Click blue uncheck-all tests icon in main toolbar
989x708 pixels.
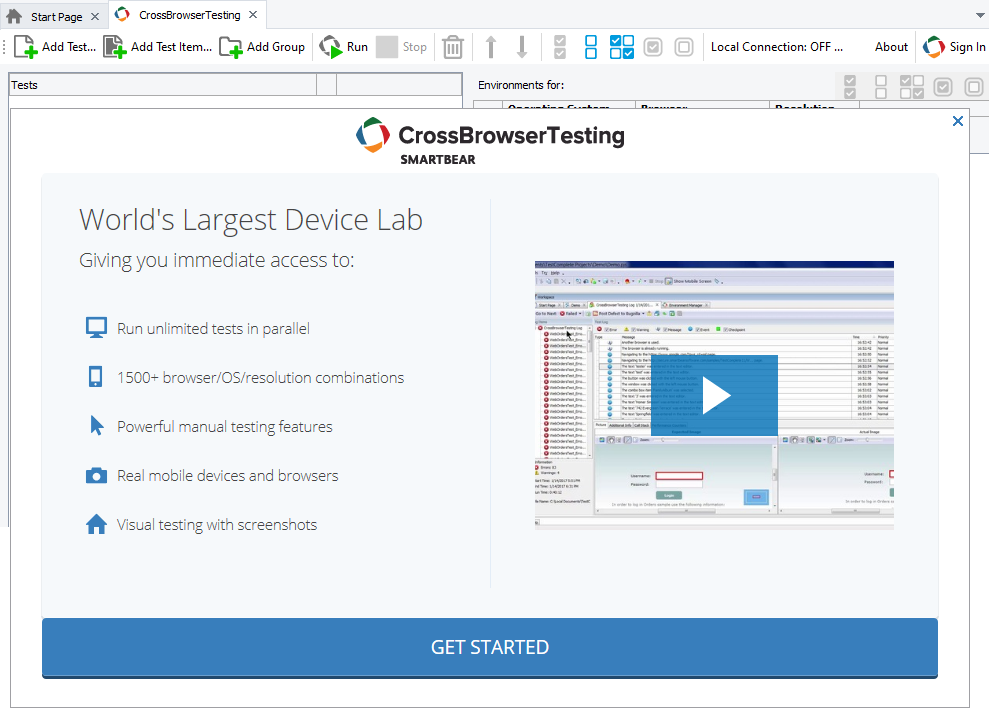(x=591, y=47)
